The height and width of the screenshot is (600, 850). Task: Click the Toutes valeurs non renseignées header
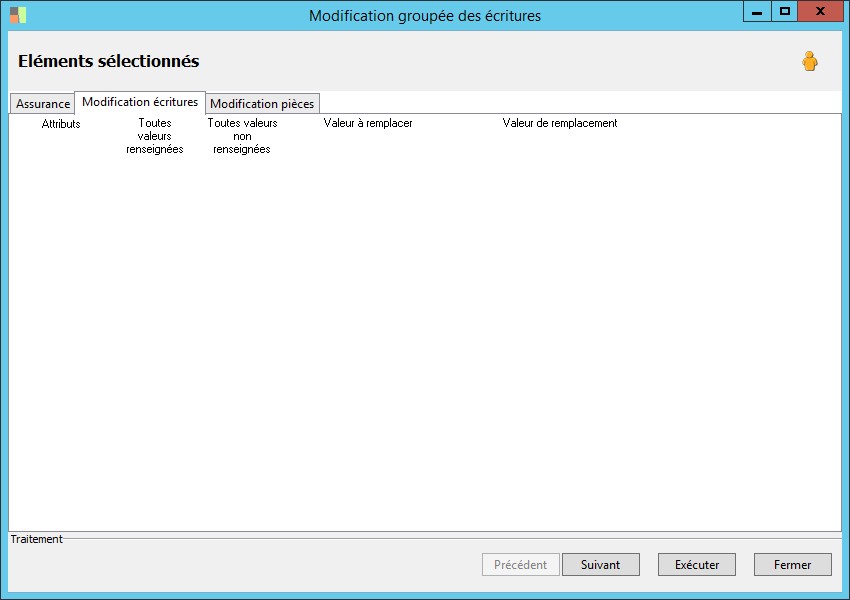(x=242, y=136)
